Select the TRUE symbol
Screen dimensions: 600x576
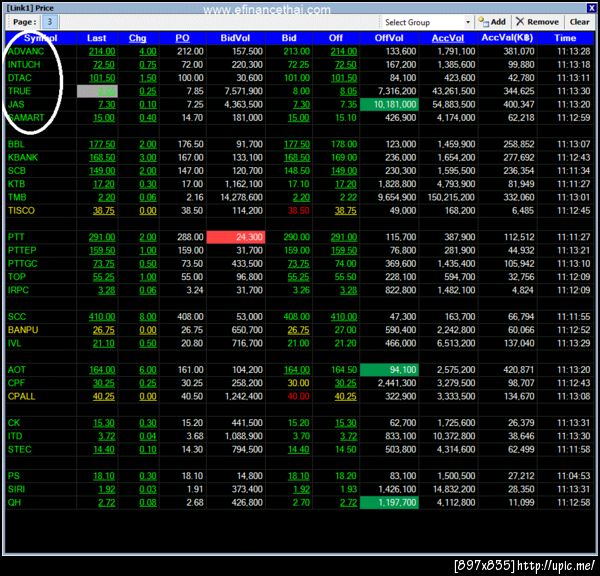(x=19, y=91)
